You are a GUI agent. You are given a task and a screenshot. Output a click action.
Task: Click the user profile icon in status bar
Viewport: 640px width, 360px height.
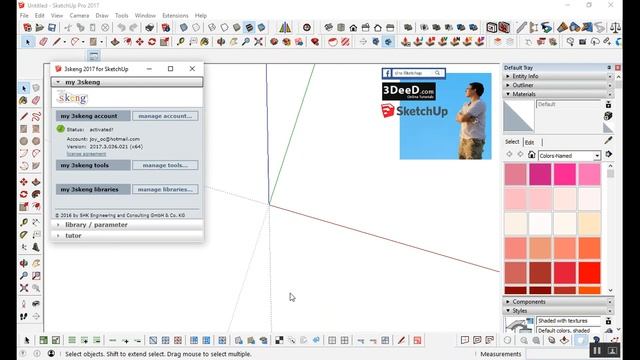51,353
